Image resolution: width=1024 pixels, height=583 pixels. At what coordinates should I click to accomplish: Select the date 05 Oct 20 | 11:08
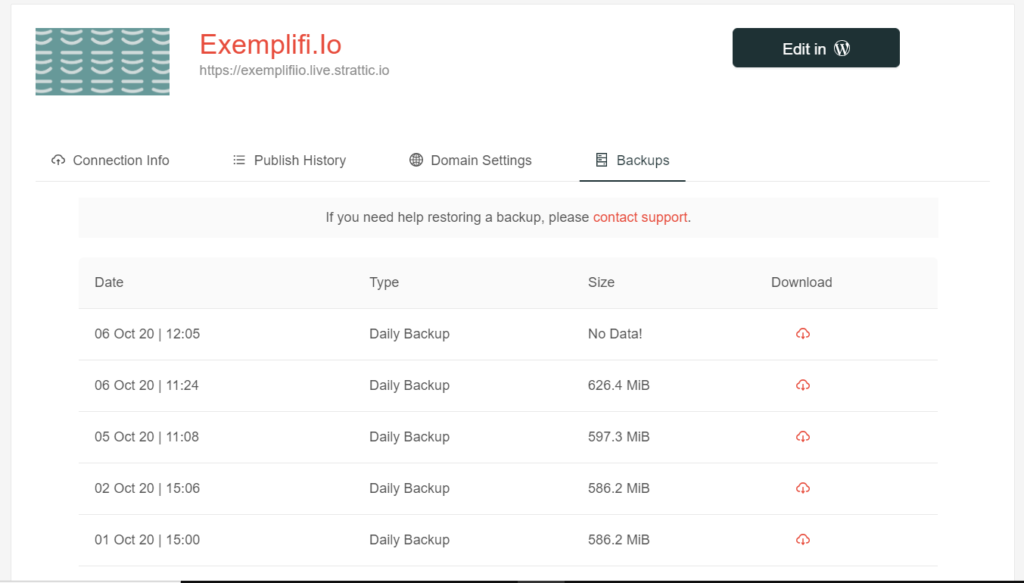pos(146,437)
